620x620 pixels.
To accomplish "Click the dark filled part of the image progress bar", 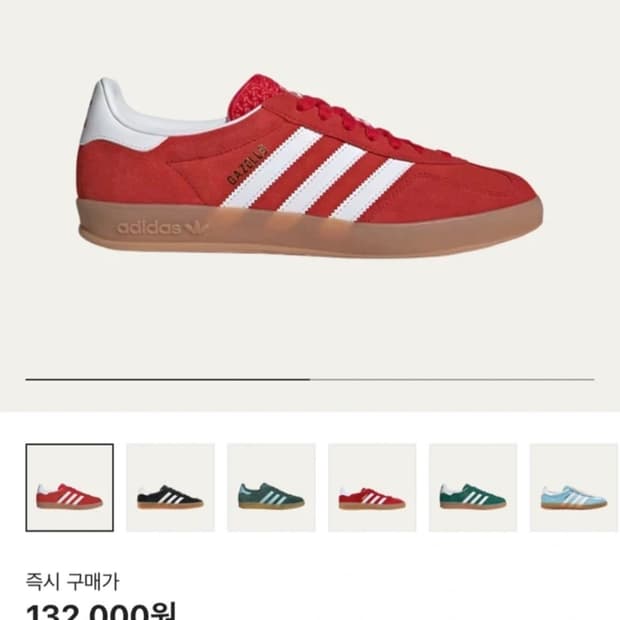I will pos(168,379).
